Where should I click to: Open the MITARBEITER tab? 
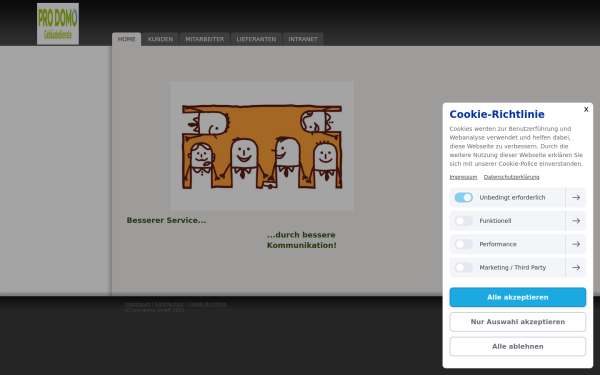[x=205, y=39]
